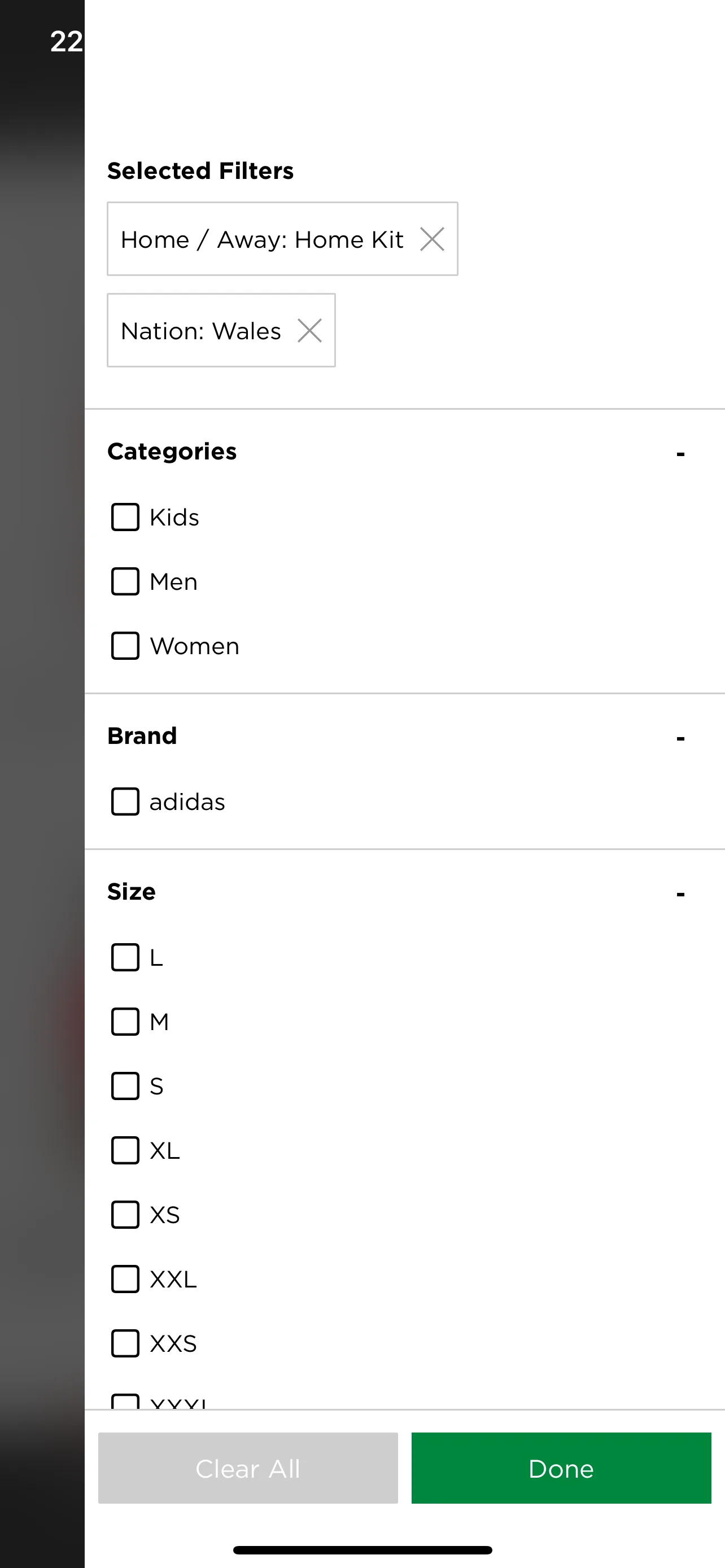This screenshot has height=1568, width=725.
Task: Check the Kids category checkbox
Action: point(125,517)
